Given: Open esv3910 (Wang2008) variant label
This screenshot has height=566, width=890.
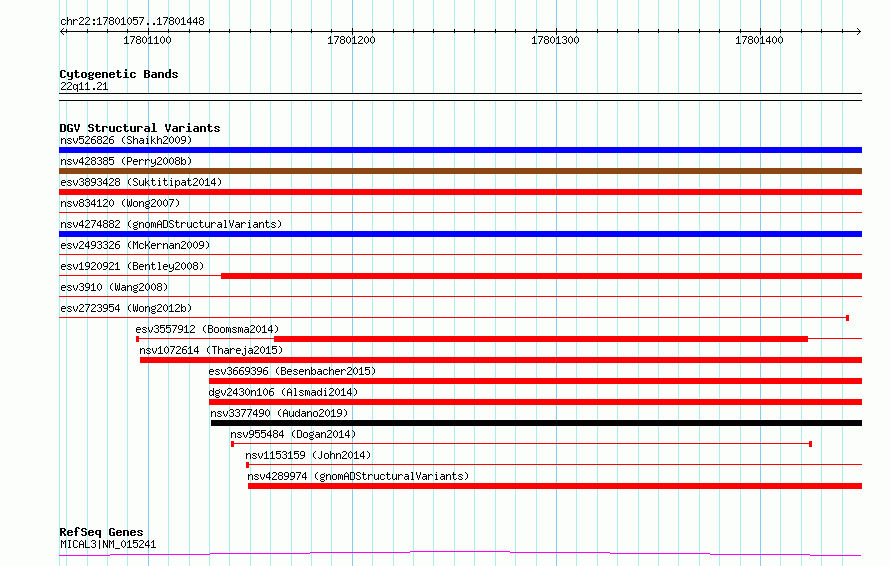Looking at the screenshot, I should 114,287.
